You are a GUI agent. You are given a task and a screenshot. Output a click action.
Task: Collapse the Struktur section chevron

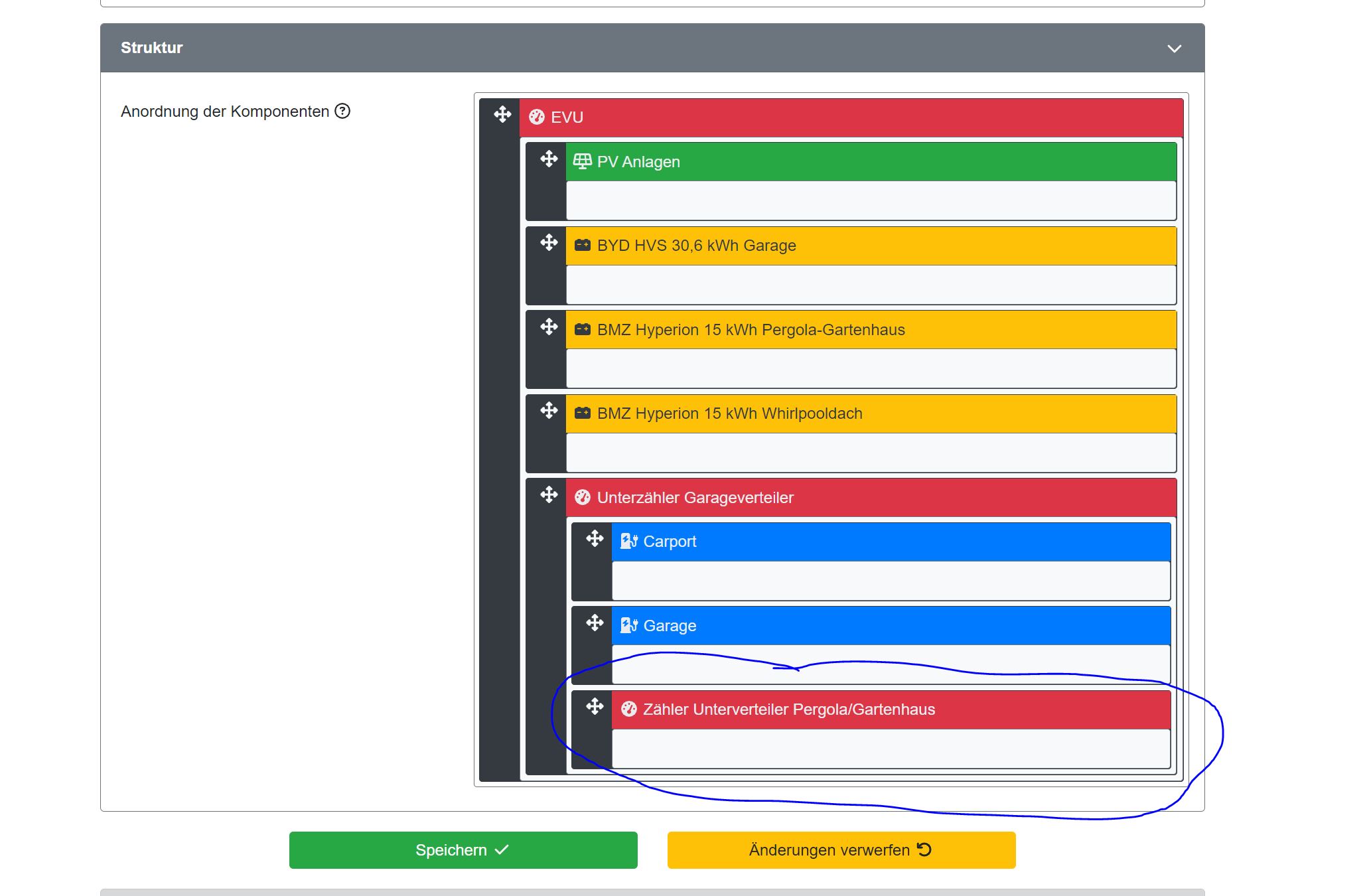1174,48
